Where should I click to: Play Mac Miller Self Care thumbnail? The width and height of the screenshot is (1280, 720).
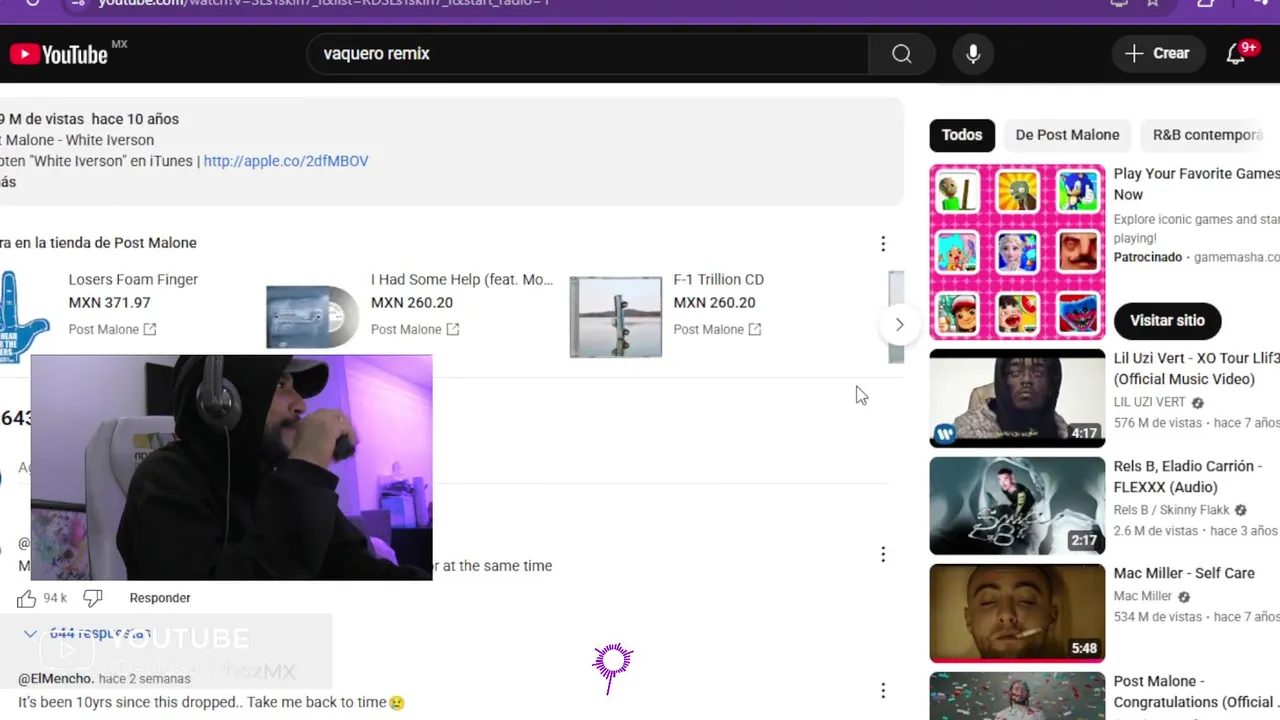click(x=1017, y=614)
